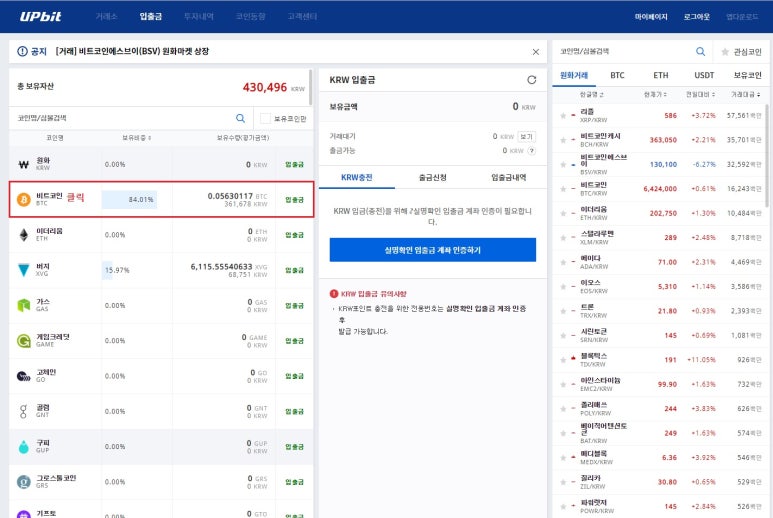The width and height of the screenshot is (773, 518).
Task: Open the 거래소 menu
Action: 106,17
